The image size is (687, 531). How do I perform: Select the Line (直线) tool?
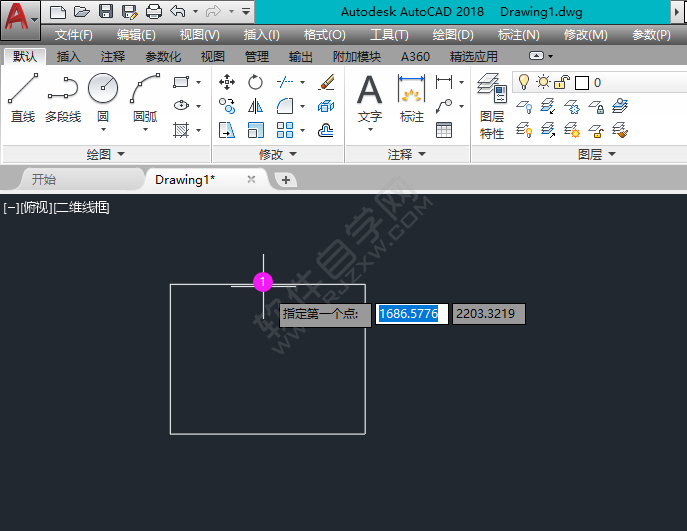(23, 98)
